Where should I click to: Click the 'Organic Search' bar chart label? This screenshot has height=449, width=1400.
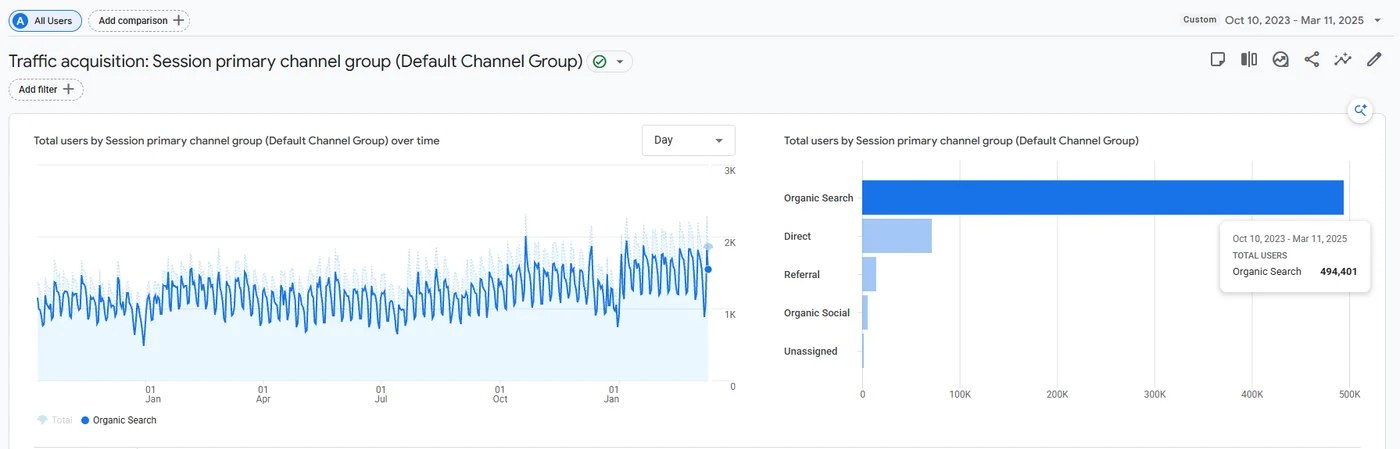point(819,198)
